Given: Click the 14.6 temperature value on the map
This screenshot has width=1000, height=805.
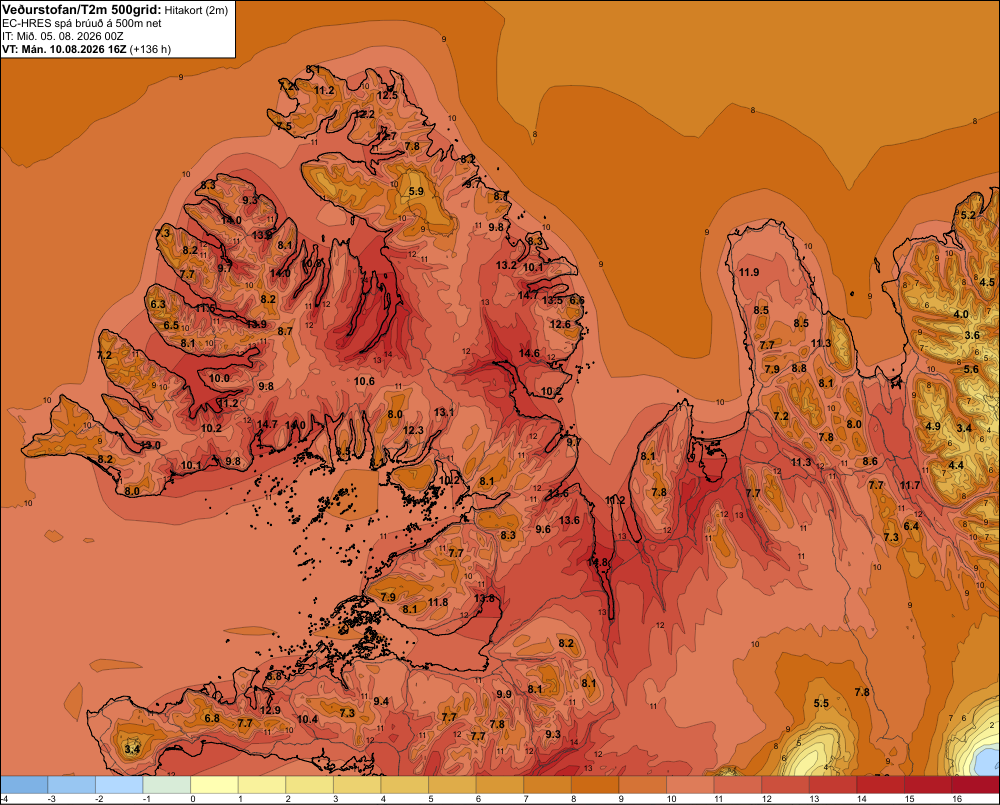Looking at the screenshot, I should [529, 353].
